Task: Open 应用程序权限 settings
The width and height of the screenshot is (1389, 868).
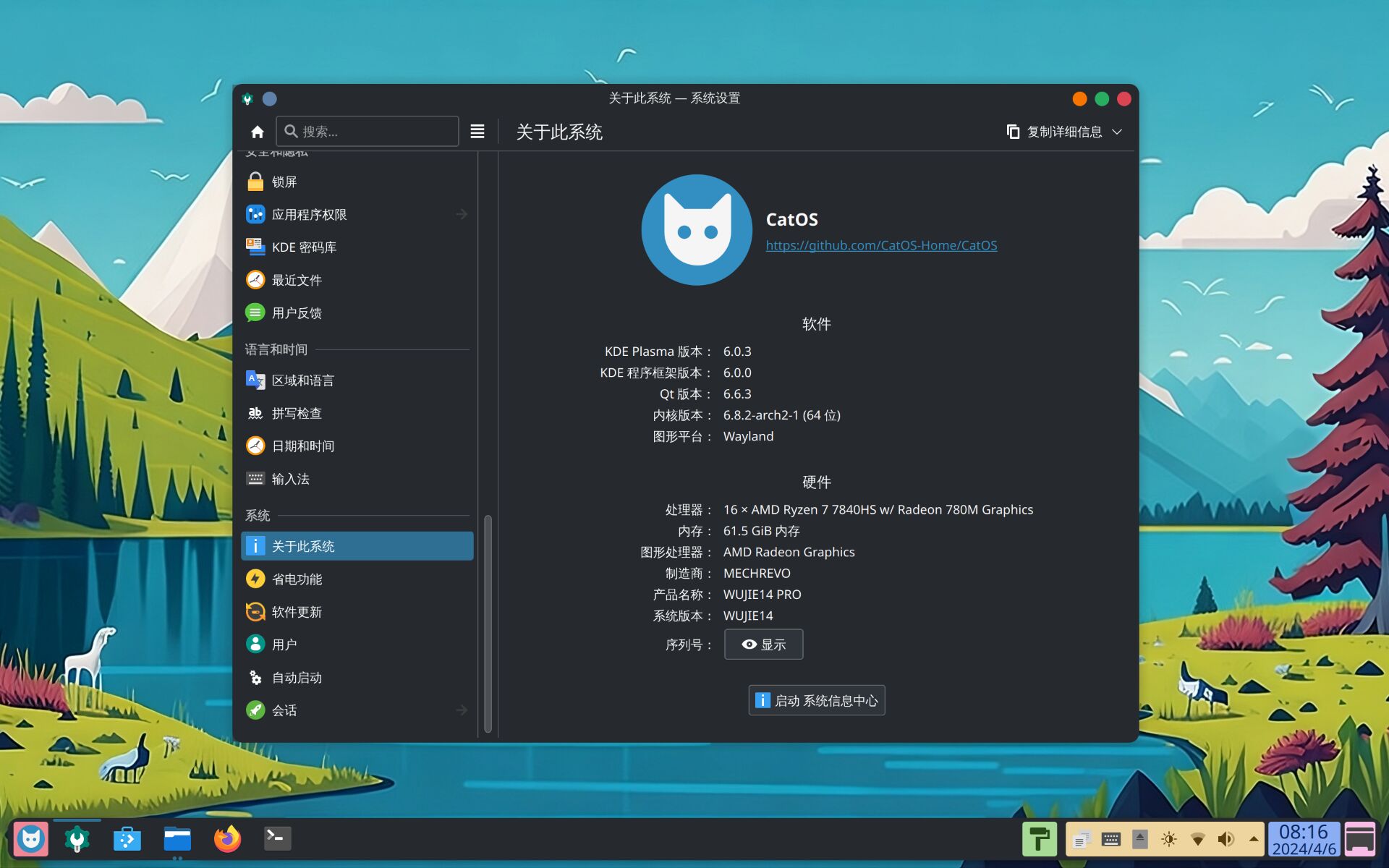Action: pyautogui.click(x=357, y=214)
